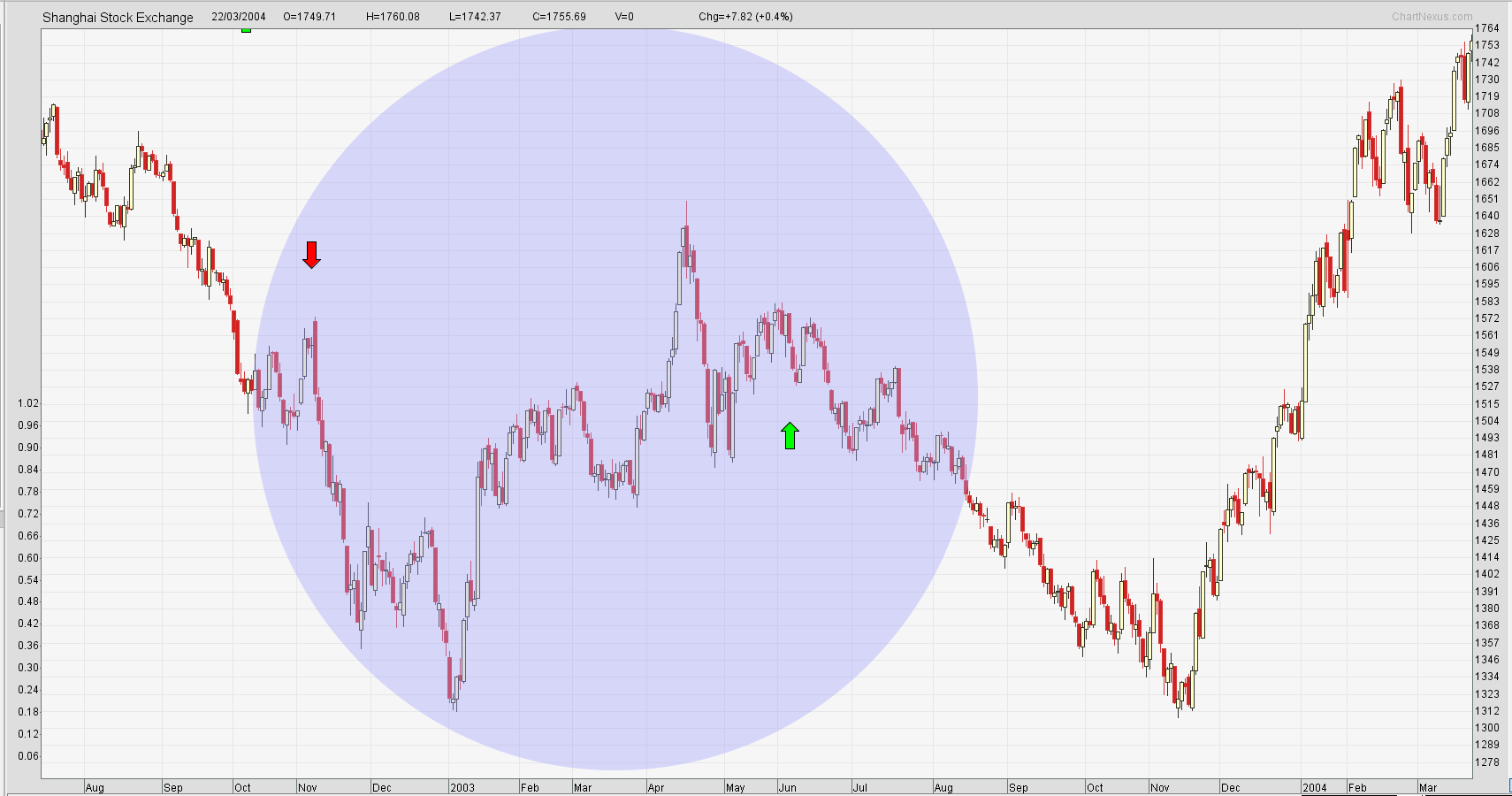The image size is (1512, 796).
Task: Click the Jun month label on time axis
Action: click(788, 787)
